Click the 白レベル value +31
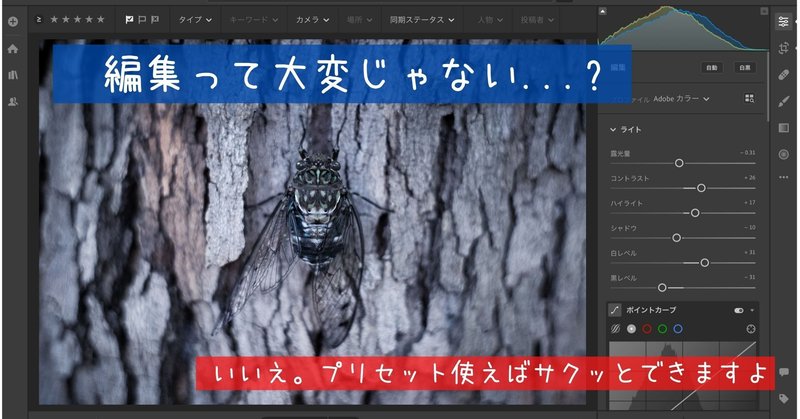The image size is (800, 419). [749, 252]
